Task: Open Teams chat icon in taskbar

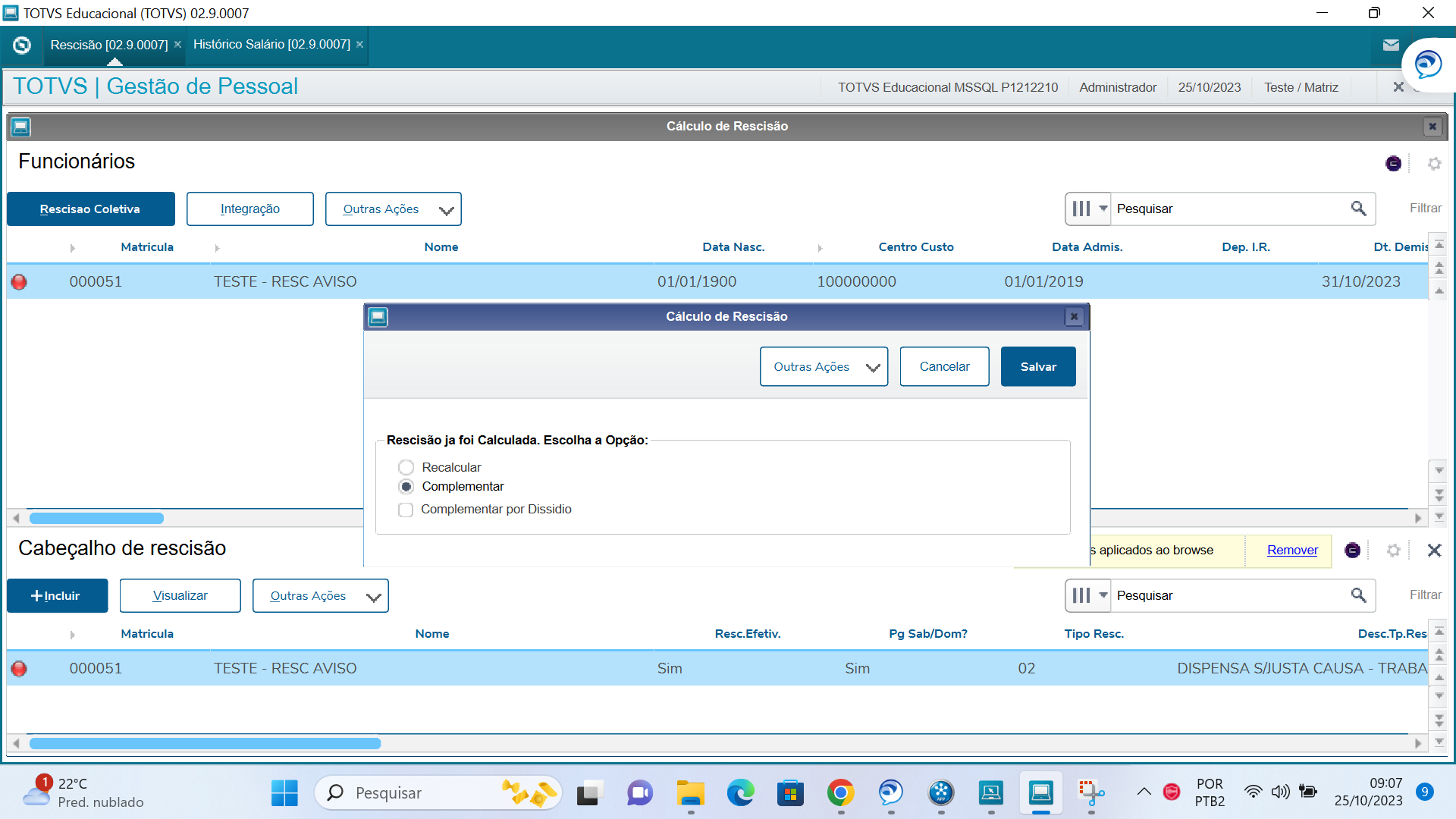Action: [x=639, y=793]
